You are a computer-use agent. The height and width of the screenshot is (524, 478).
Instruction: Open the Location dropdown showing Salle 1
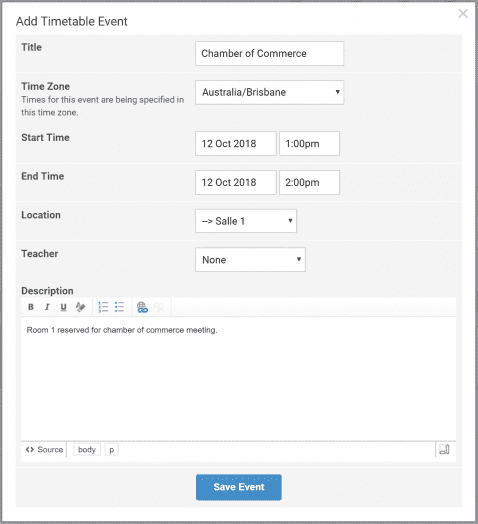tap(246, 221)
